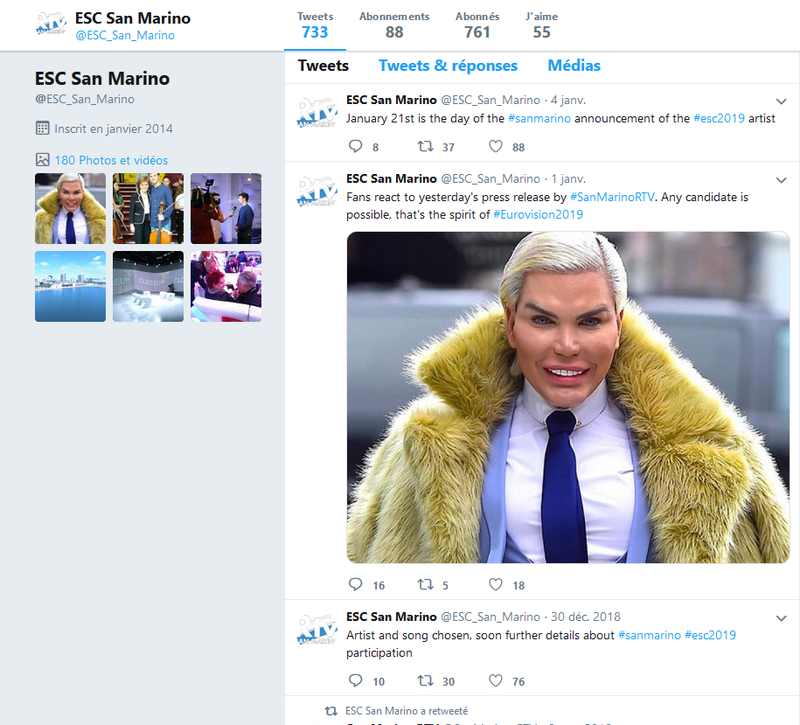
Task: Open the '30 déc. 2018' tweet timestamp
Action: click(586, 617)
